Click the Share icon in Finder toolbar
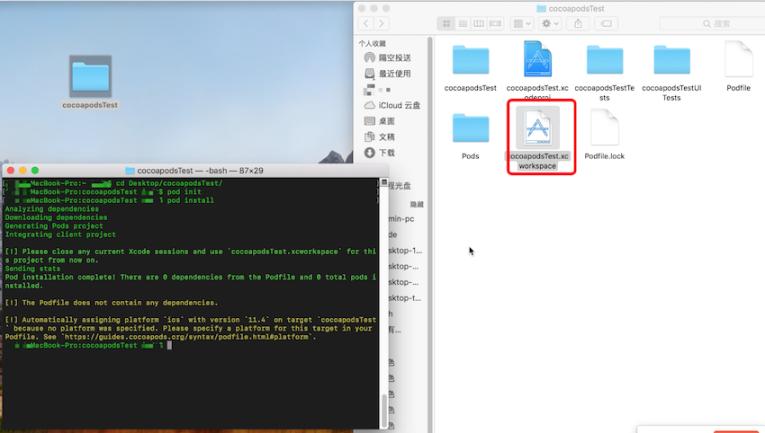Screen dimensions: 765x433 tap(579, 22)
